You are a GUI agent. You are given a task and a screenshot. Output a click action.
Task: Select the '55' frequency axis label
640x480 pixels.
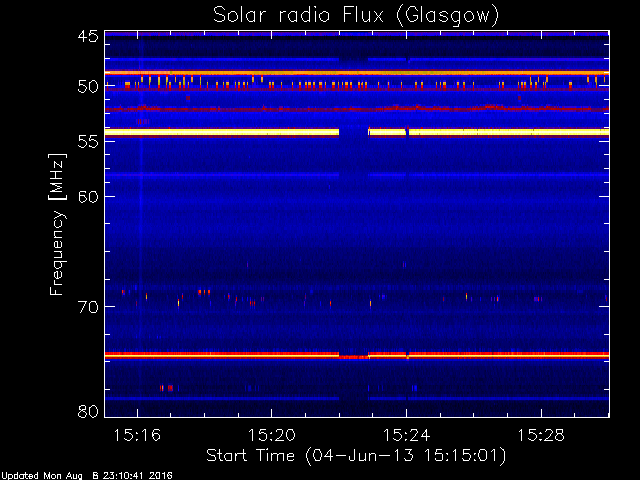[x=89, y=142]
